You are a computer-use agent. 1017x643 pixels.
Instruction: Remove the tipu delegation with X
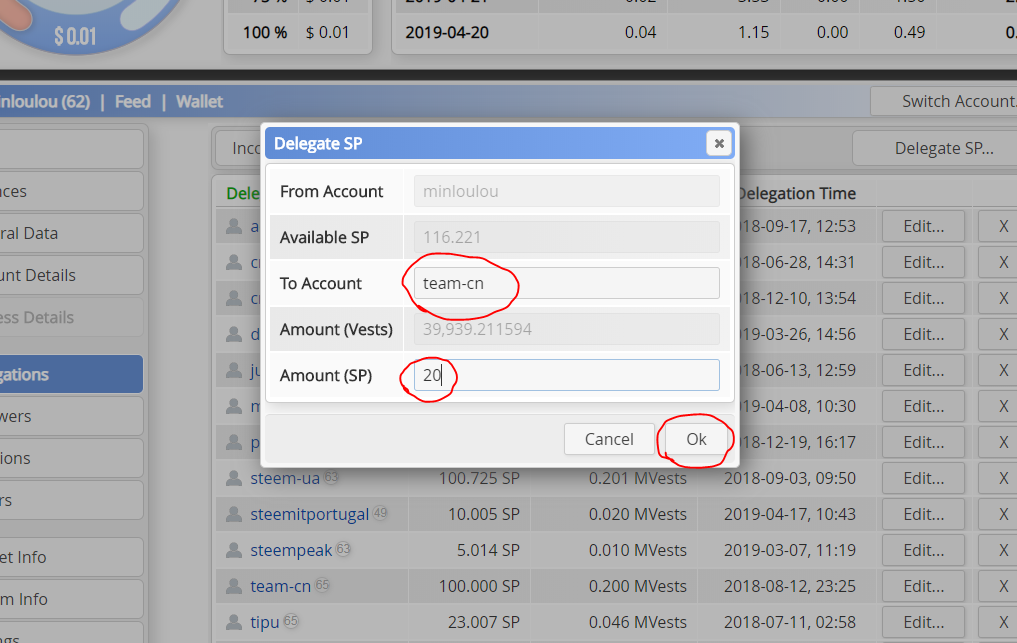(1003, 622)
